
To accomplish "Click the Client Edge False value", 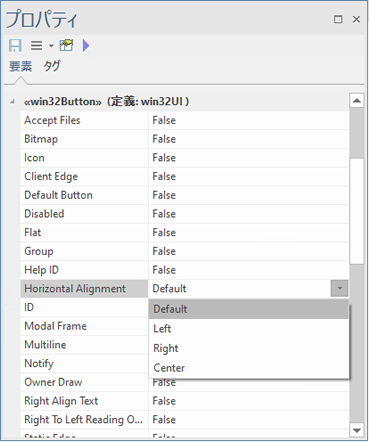I will tap(164, 176).
